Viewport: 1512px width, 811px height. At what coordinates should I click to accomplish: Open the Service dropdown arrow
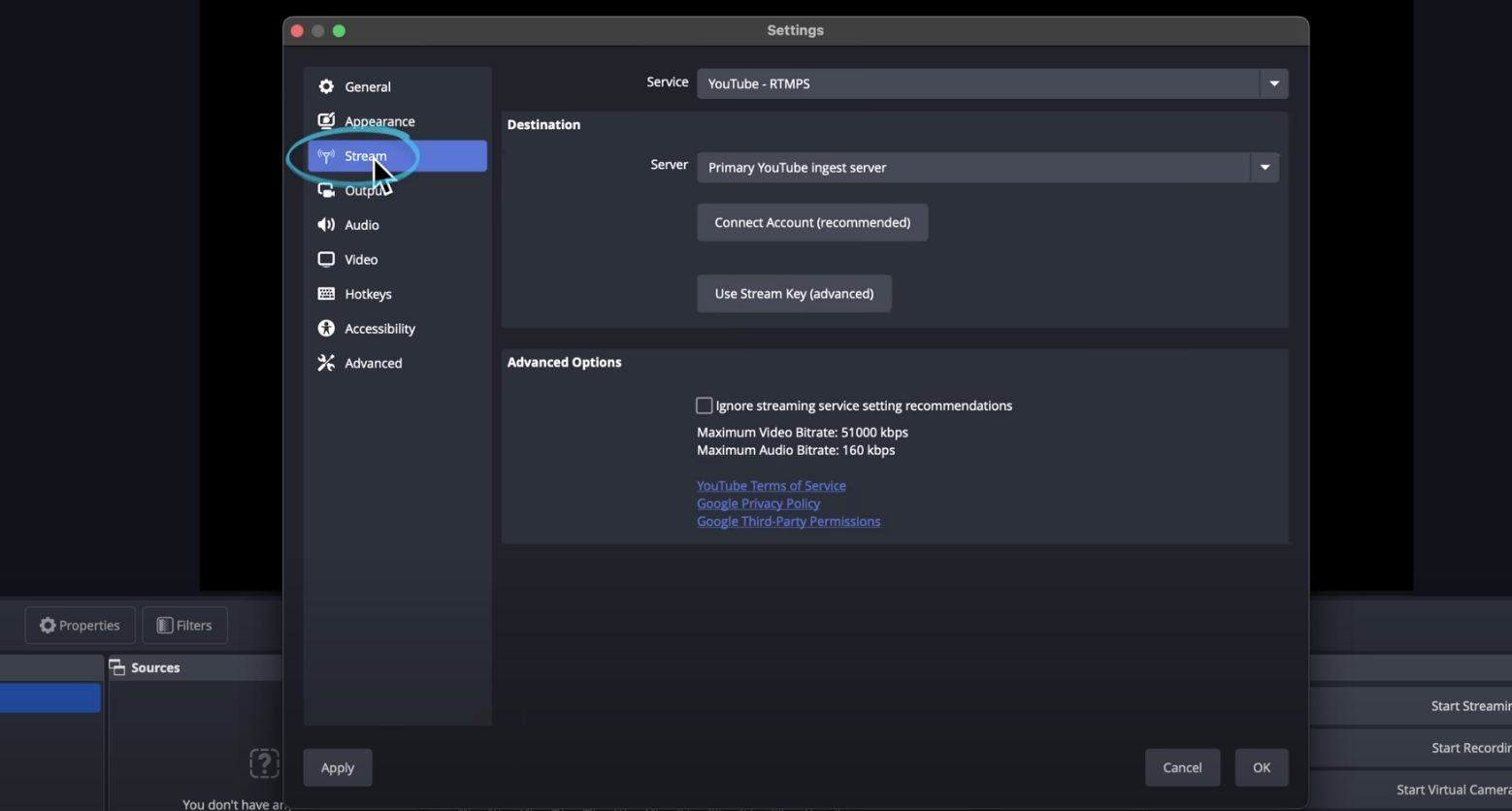click(x=1274, y=83)
